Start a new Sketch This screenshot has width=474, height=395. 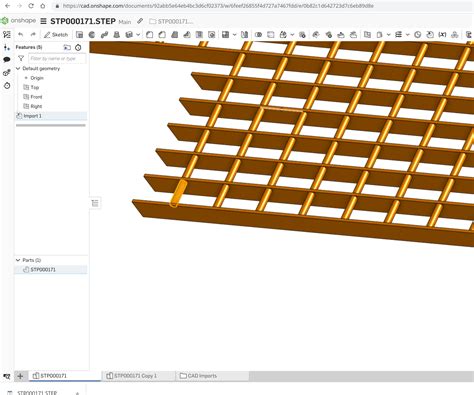pyautogui.click(x=56, y=35)
